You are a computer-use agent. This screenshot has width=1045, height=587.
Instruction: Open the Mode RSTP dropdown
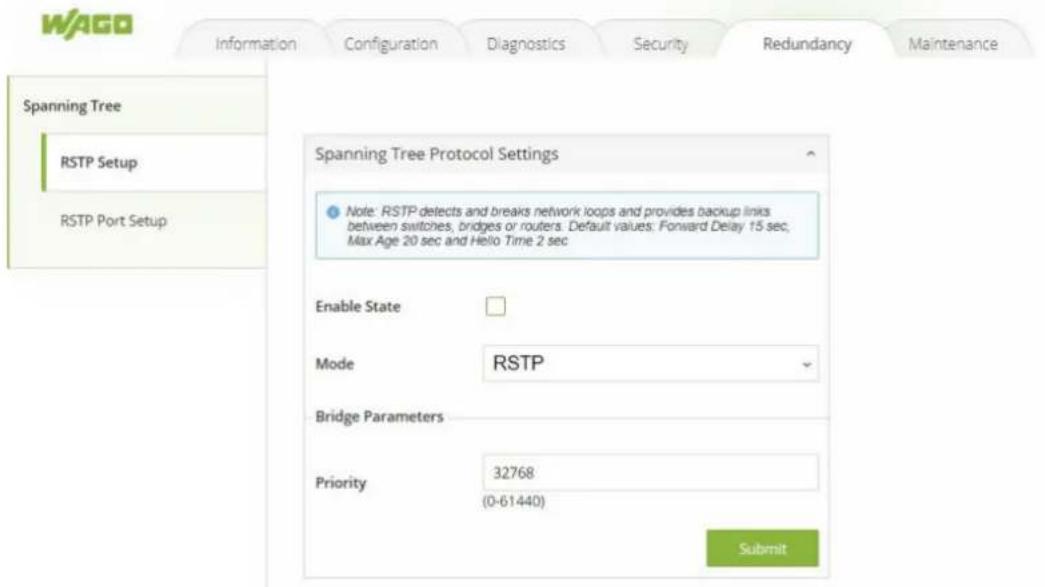(x=650, y=363)
